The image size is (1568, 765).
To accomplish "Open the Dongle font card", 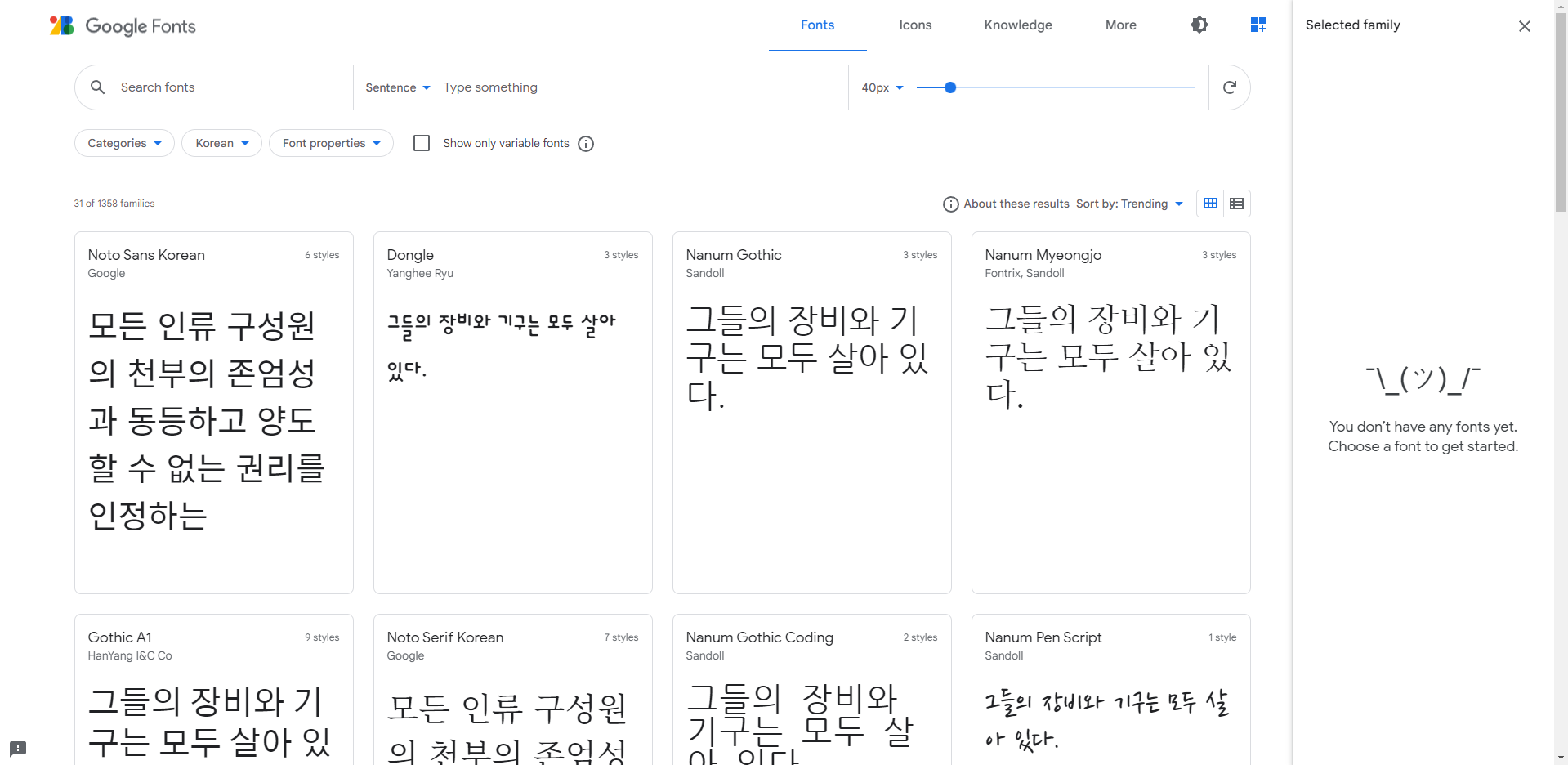I will [513, 413].
